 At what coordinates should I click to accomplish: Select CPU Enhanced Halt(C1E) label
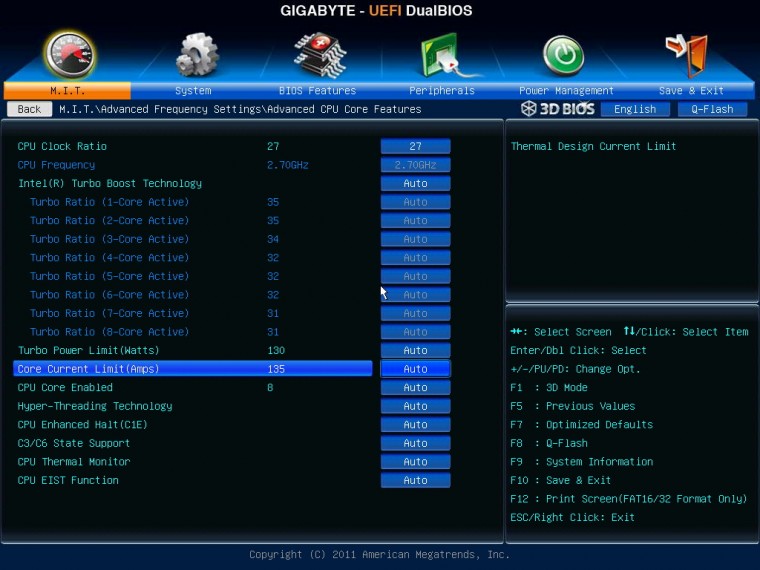coord(82,425)
